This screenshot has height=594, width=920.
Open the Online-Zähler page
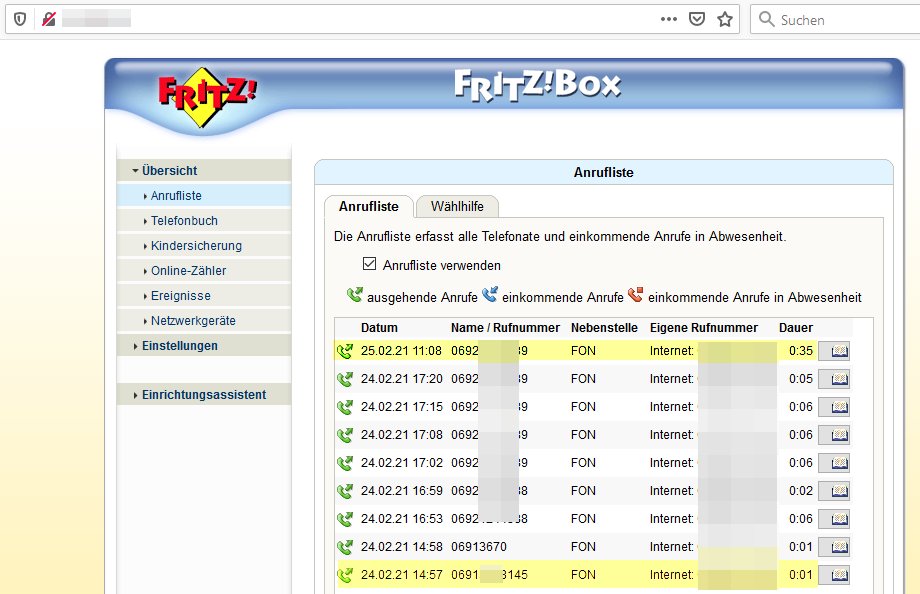(188, 271)
